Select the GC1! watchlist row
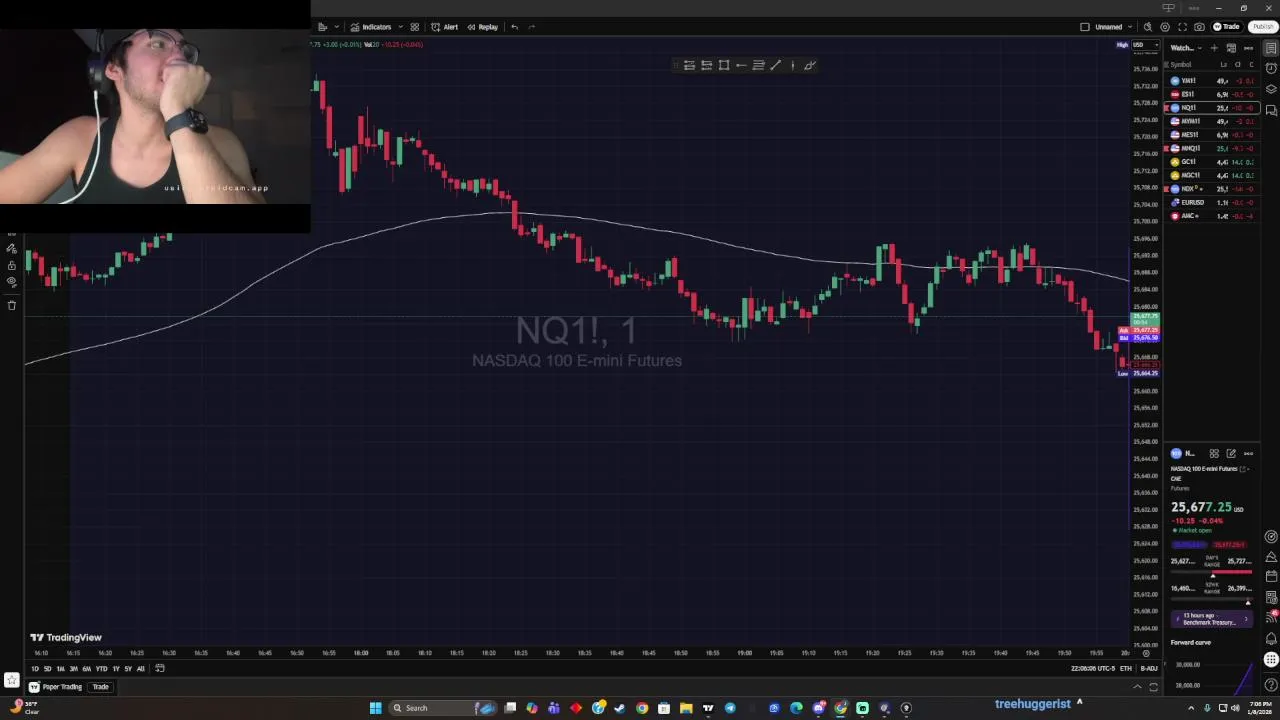 point(1212,161)
